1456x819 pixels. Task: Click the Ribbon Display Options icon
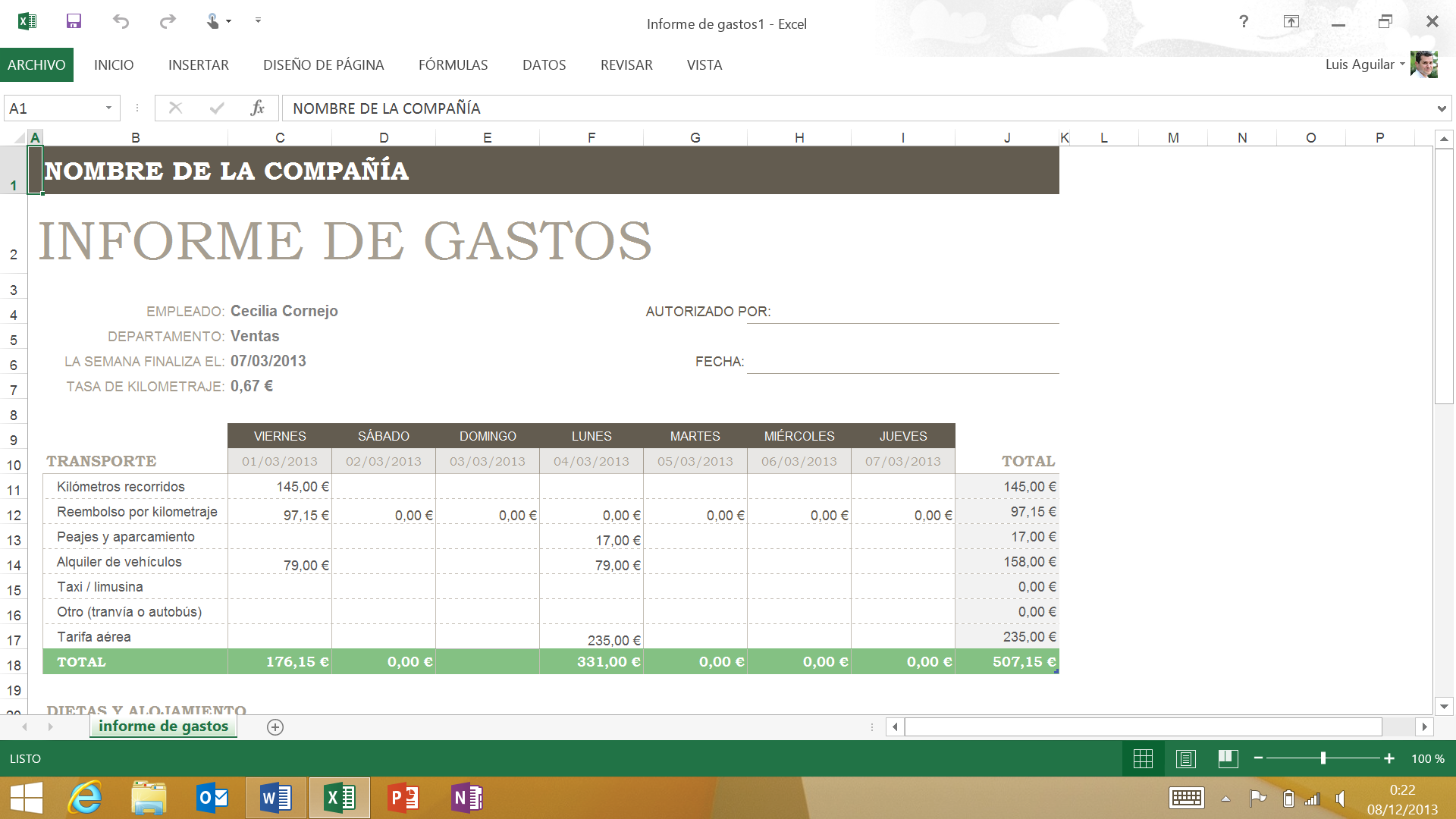[1291, 21]
